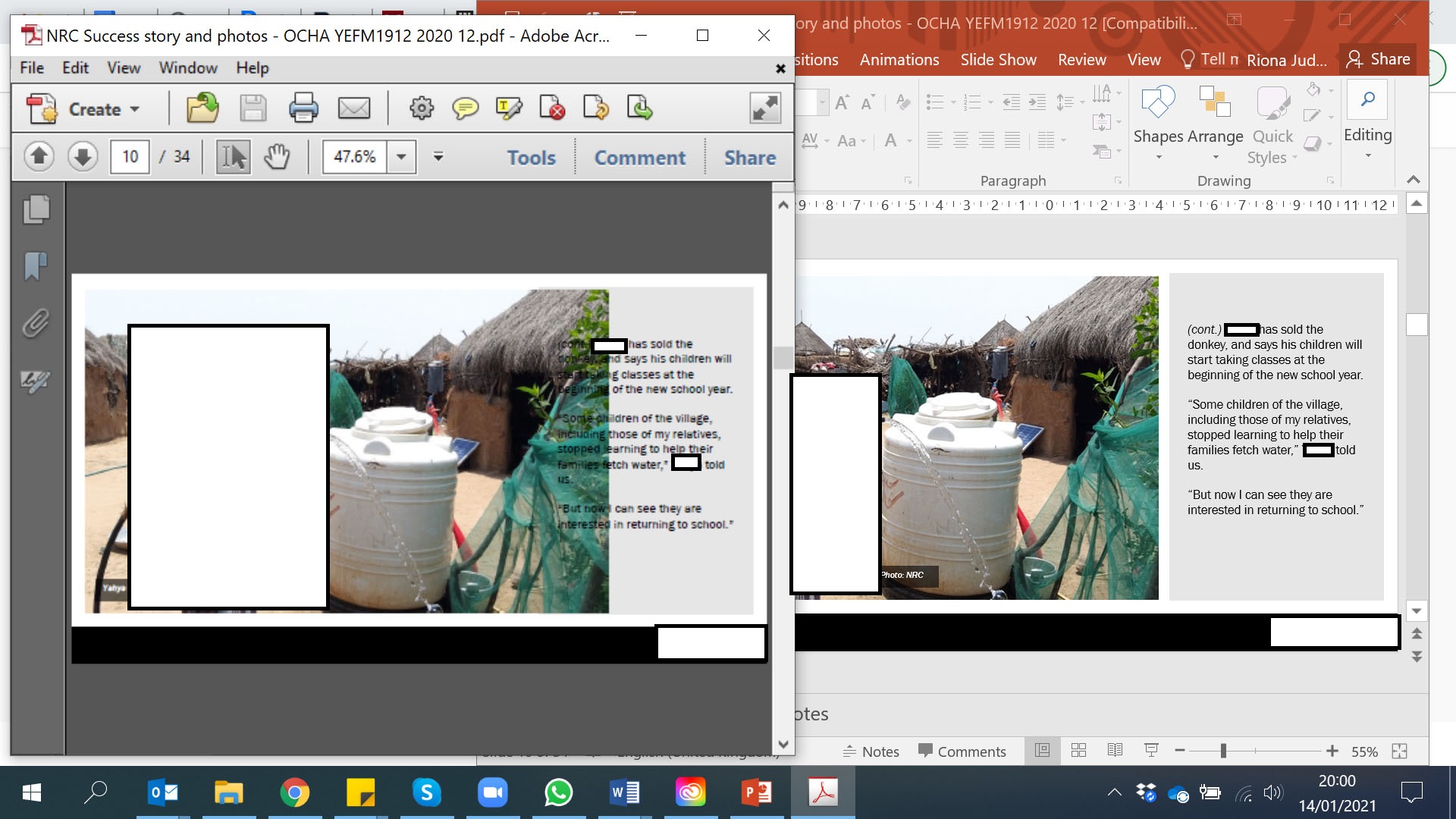Click the Print icon in Acrobat toolbar
1456x819 pixels.
tap(303, 108)
